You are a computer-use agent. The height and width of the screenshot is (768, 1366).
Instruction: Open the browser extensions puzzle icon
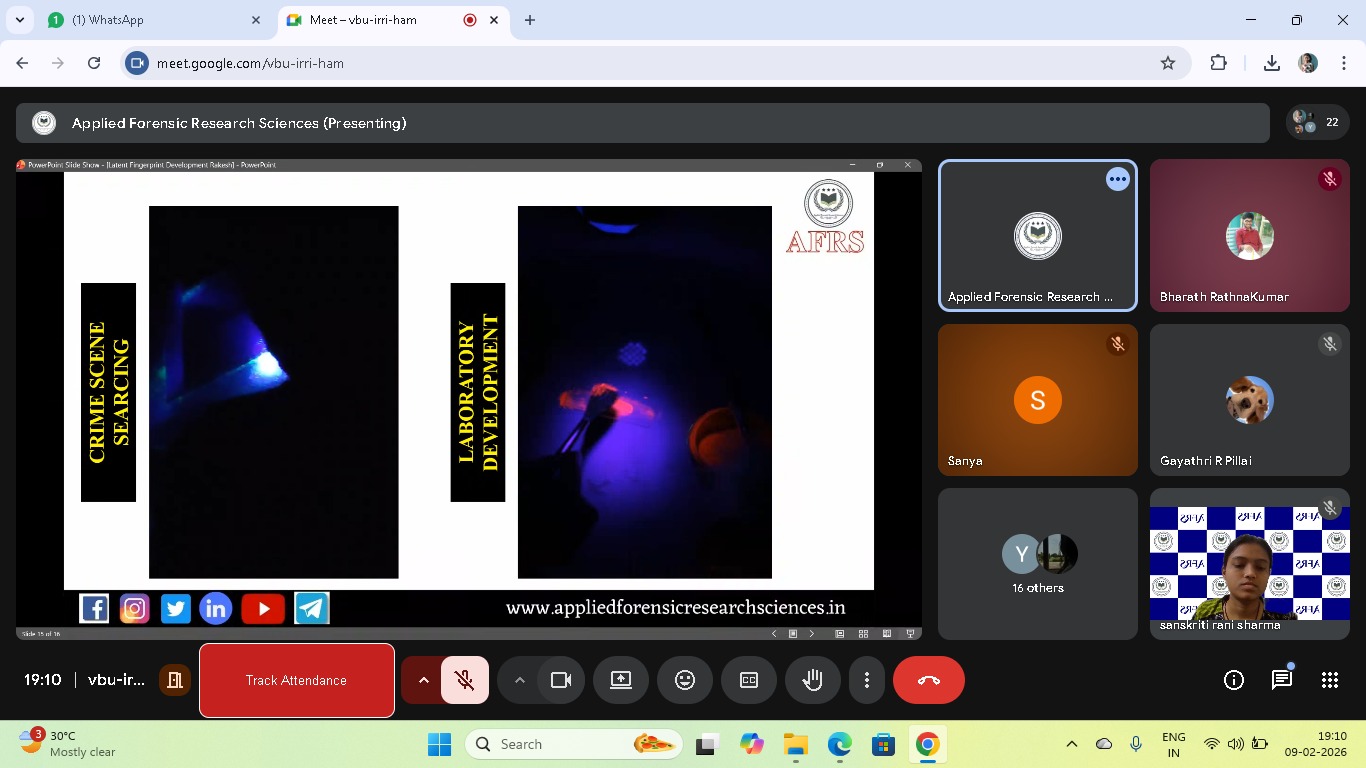(1218, 63)
